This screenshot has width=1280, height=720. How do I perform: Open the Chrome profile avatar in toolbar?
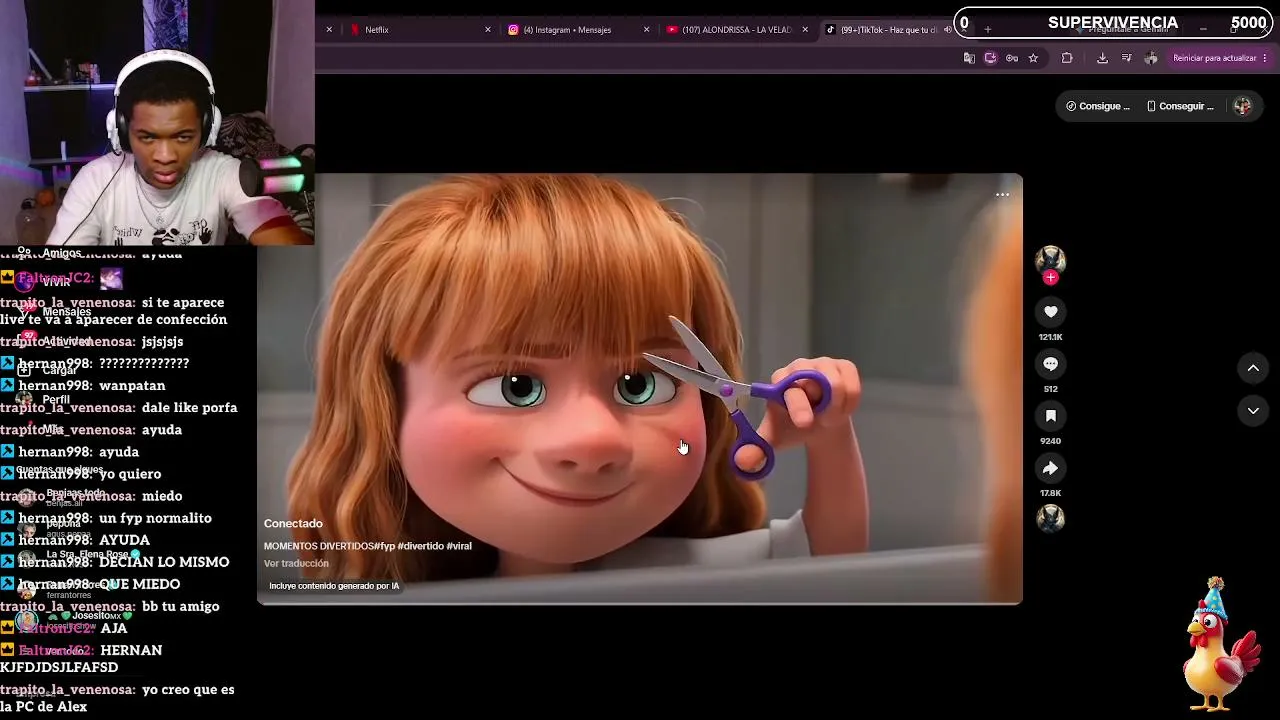(x=1151, y=58)
